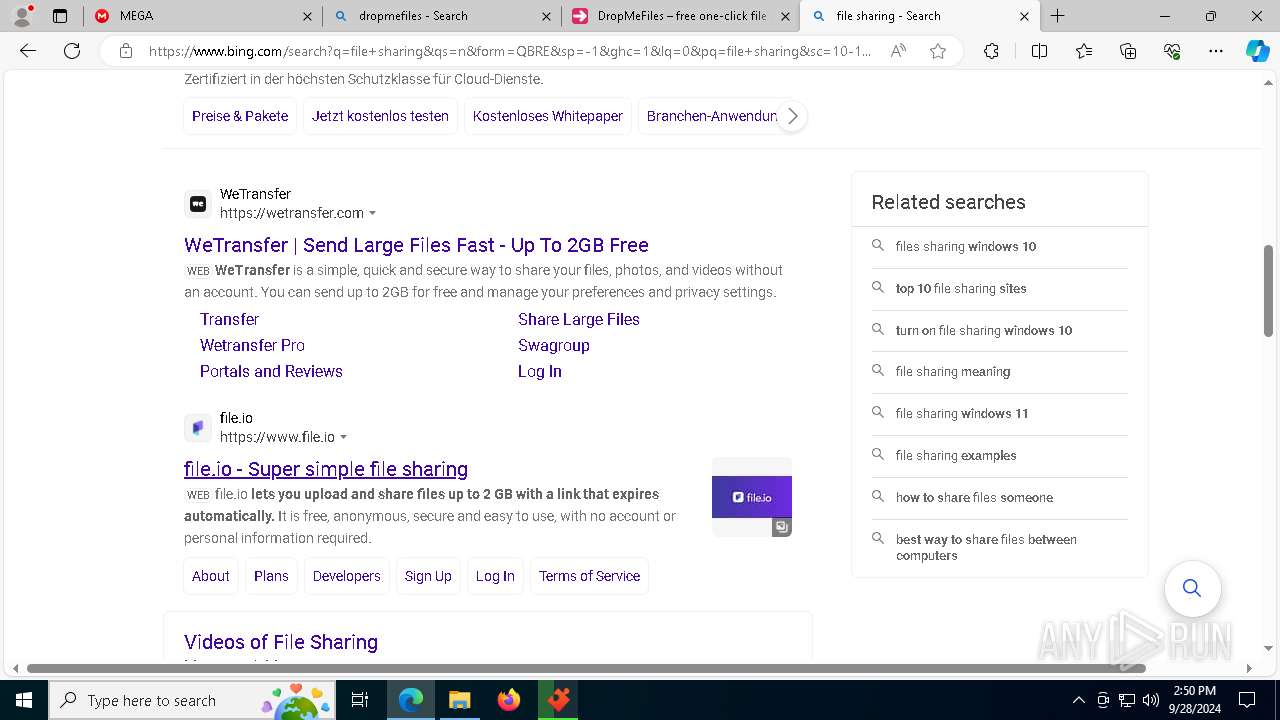This screenshot has width=1280, height=720.
Task: Open the Portals and Reviews sitelink
Action: pyautogui.click(x=271, y=371)
